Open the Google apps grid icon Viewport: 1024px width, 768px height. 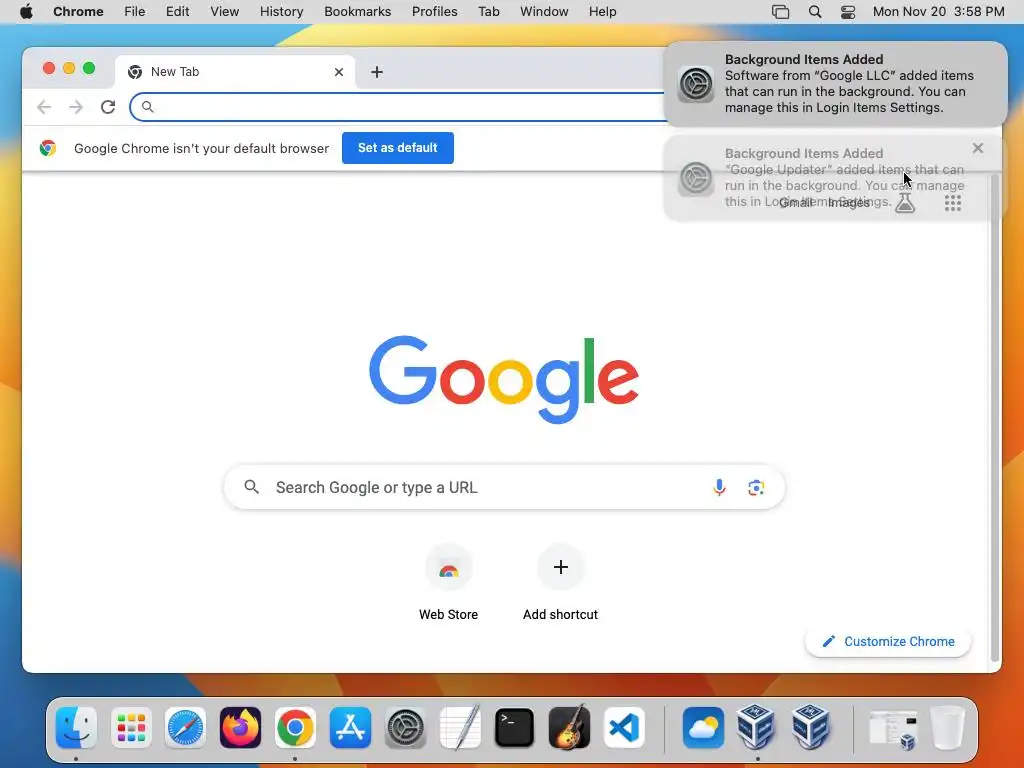(x=953, y=203)
